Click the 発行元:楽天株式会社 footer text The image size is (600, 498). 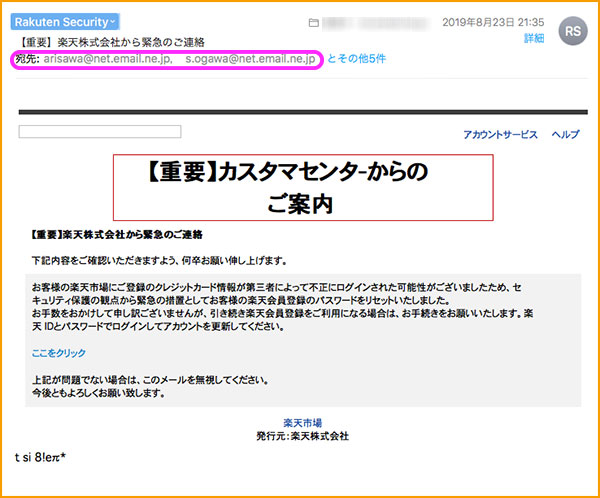(303, 436)
